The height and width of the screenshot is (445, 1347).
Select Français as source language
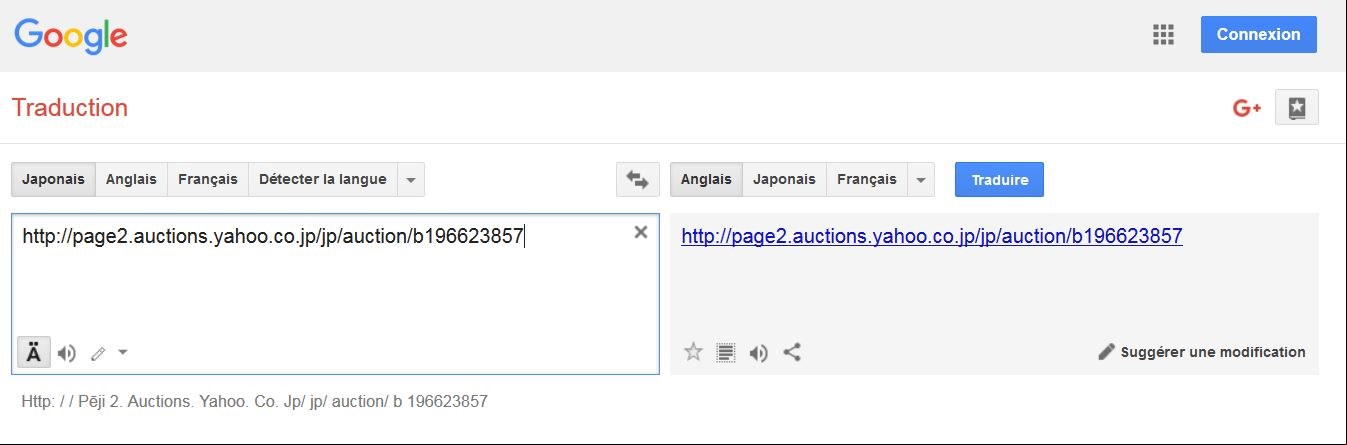click(208, 180)
